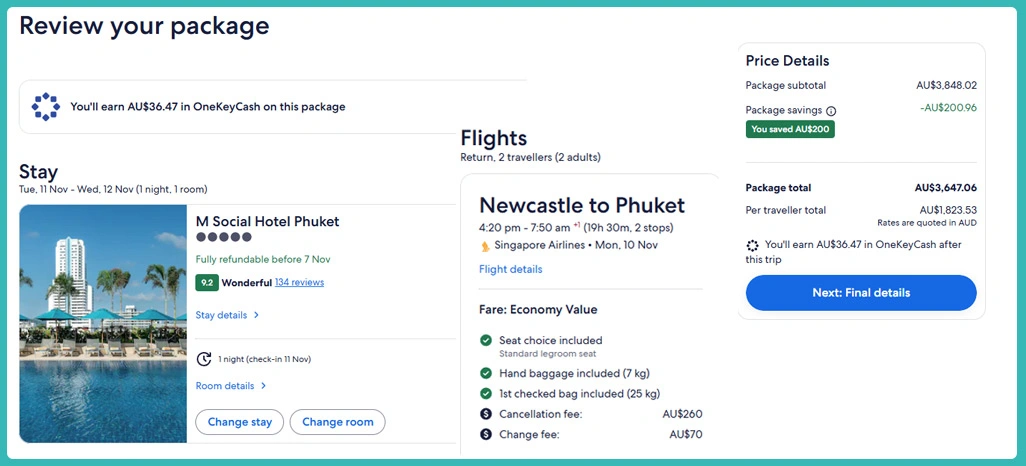Screen dimensions: 1026x466
Task: Click the OneKeyCash logo icon in banner
Action: pos(45,106)
